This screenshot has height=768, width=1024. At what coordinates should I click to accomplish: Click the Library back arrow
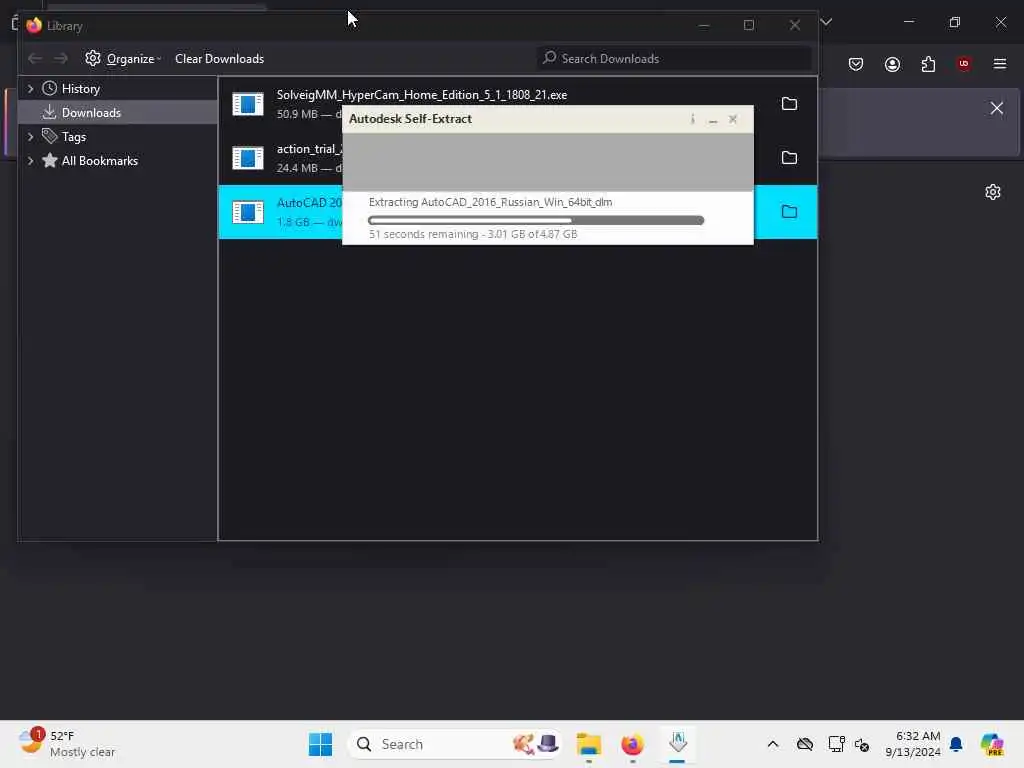click(35, 59)
